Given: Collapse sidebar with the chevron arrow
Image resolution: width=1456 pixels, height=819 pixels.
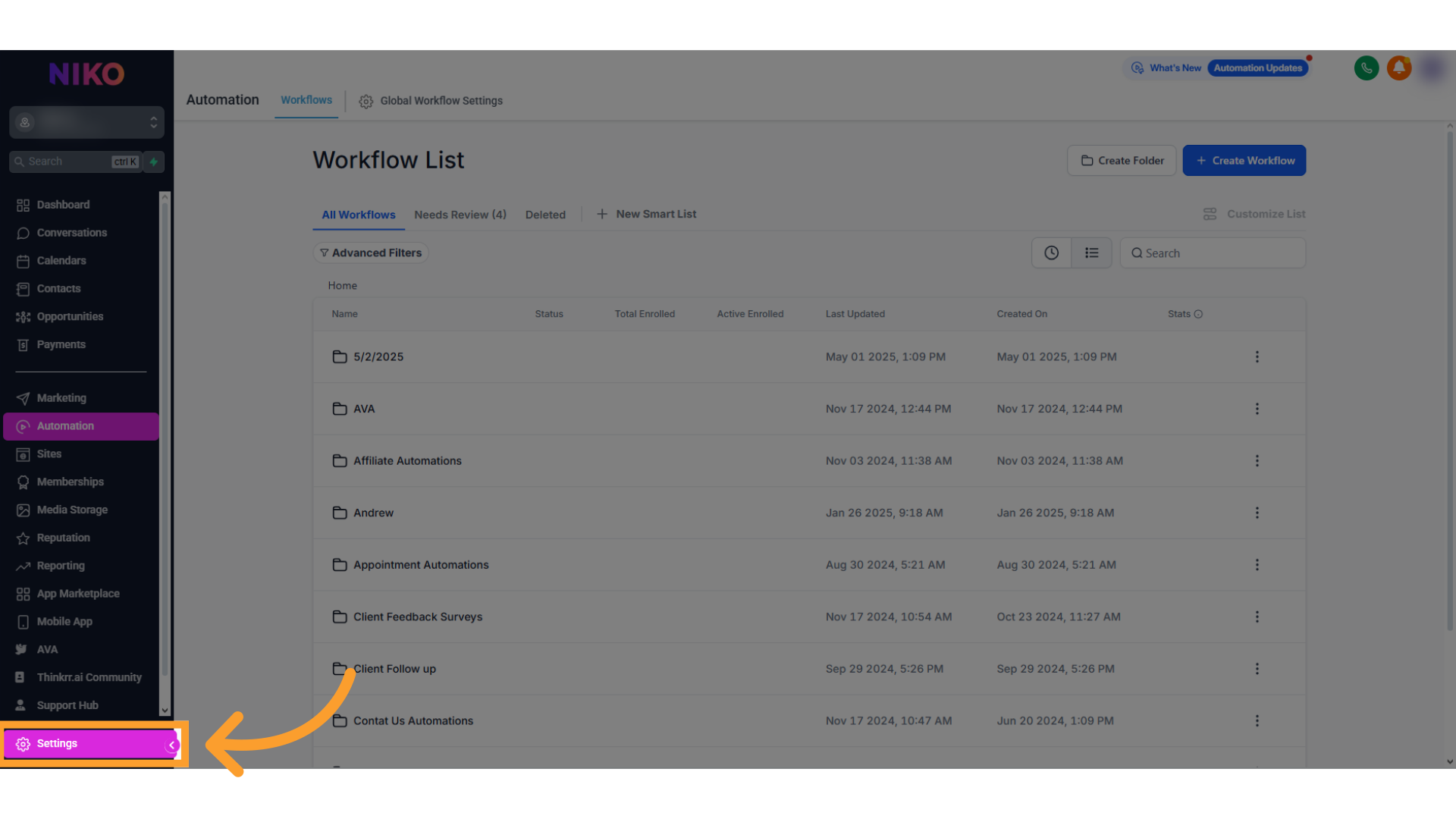Looking at the screenshot, I should 172,745.
